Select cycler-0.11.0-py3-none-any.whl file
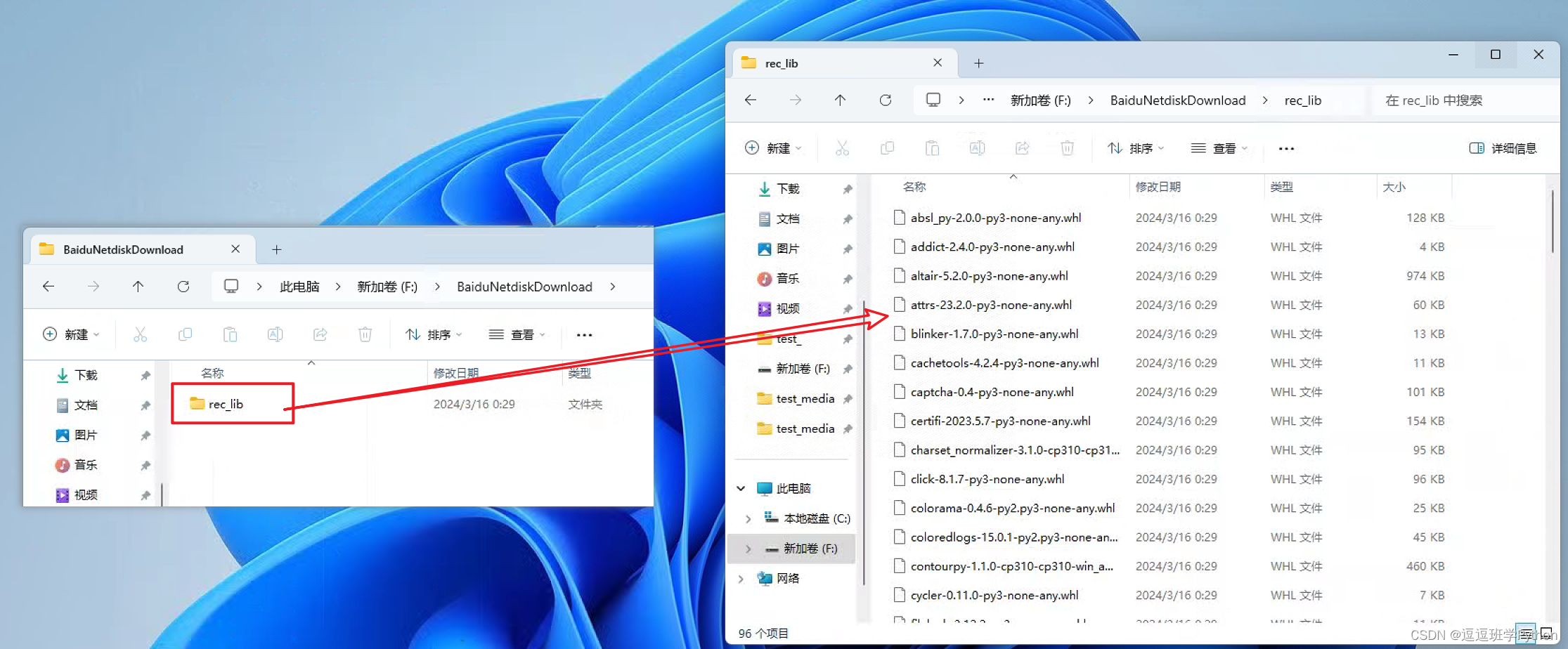The width and height of the screenshot is (1568, 649). coord(994,595)
